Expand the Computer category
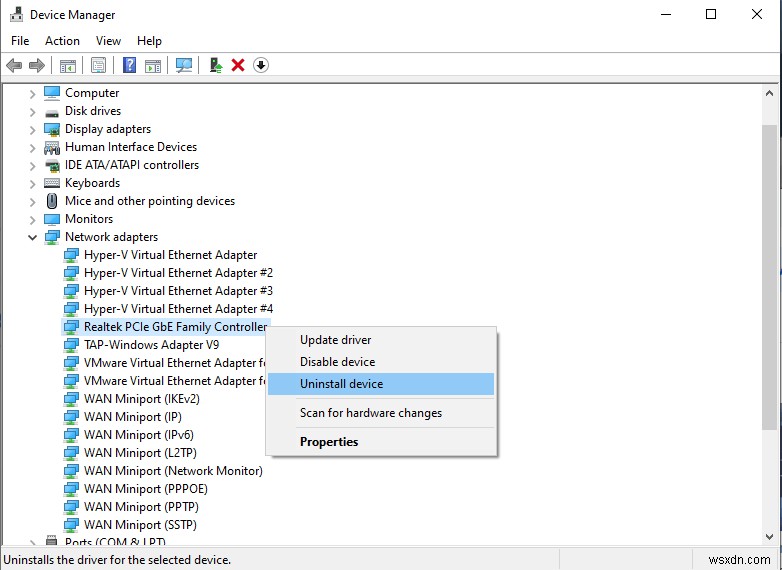Viewport: 782px width, 570px height. click(x=32, y=93)
